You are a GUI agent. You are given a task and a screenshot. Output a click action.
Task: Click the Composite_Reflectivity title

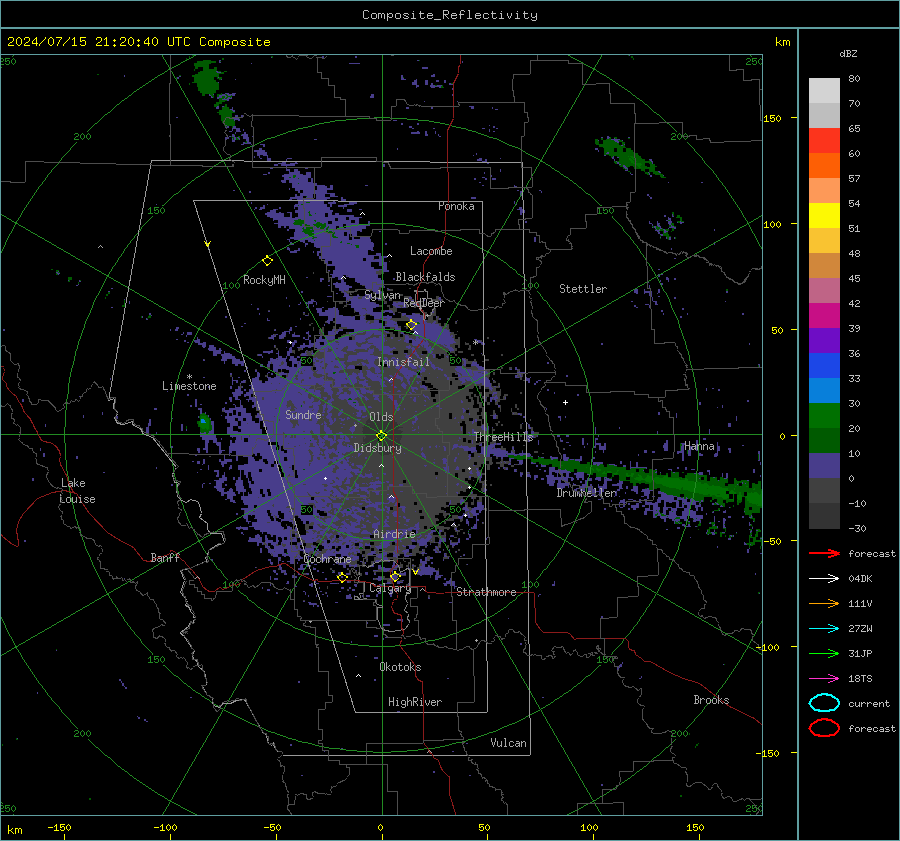pos(450,15)
